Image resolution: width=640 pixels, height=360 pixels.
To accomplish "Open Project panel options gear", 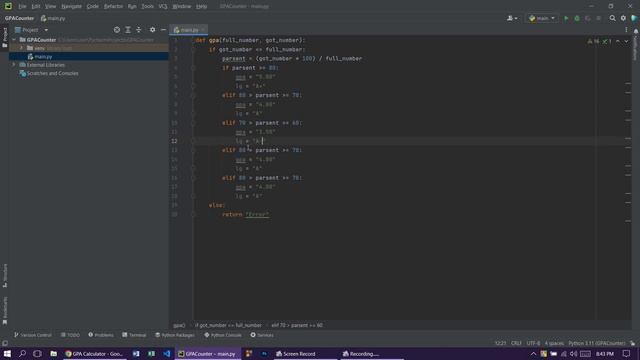I will tap(152, 30).
